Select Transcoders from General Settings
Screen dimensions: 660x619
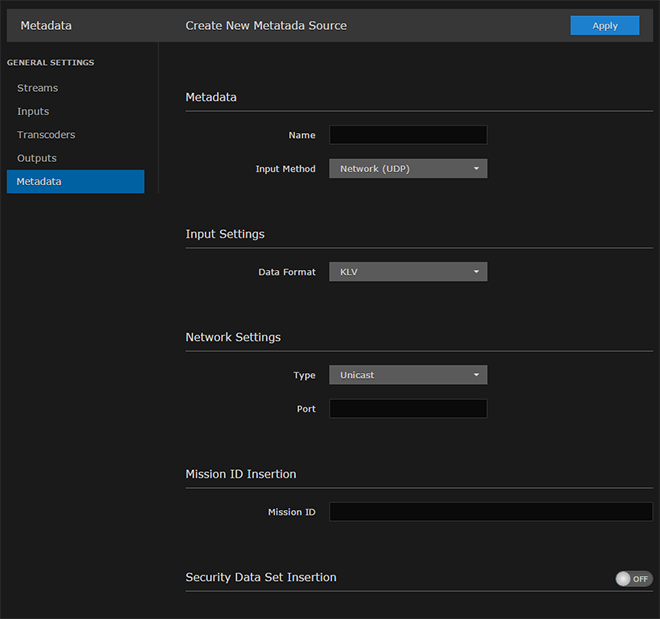pyautogui.click(x=46, y=135)
